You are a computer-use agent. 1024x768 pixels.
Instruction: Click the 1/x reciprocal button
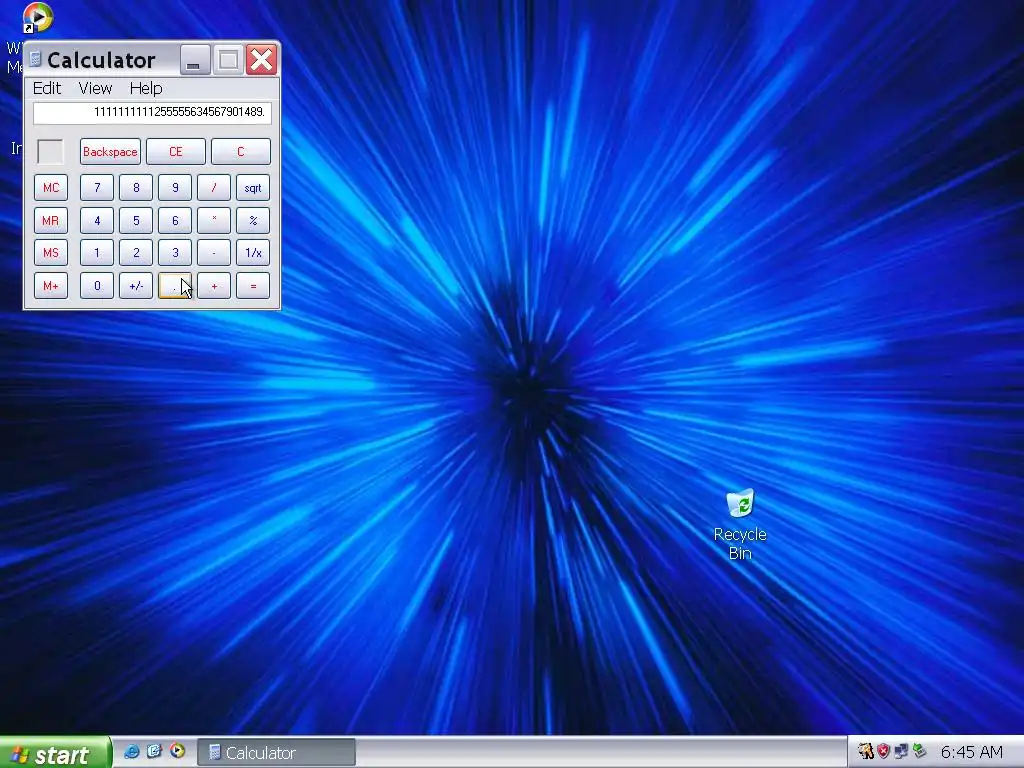[x=253, y=253]
